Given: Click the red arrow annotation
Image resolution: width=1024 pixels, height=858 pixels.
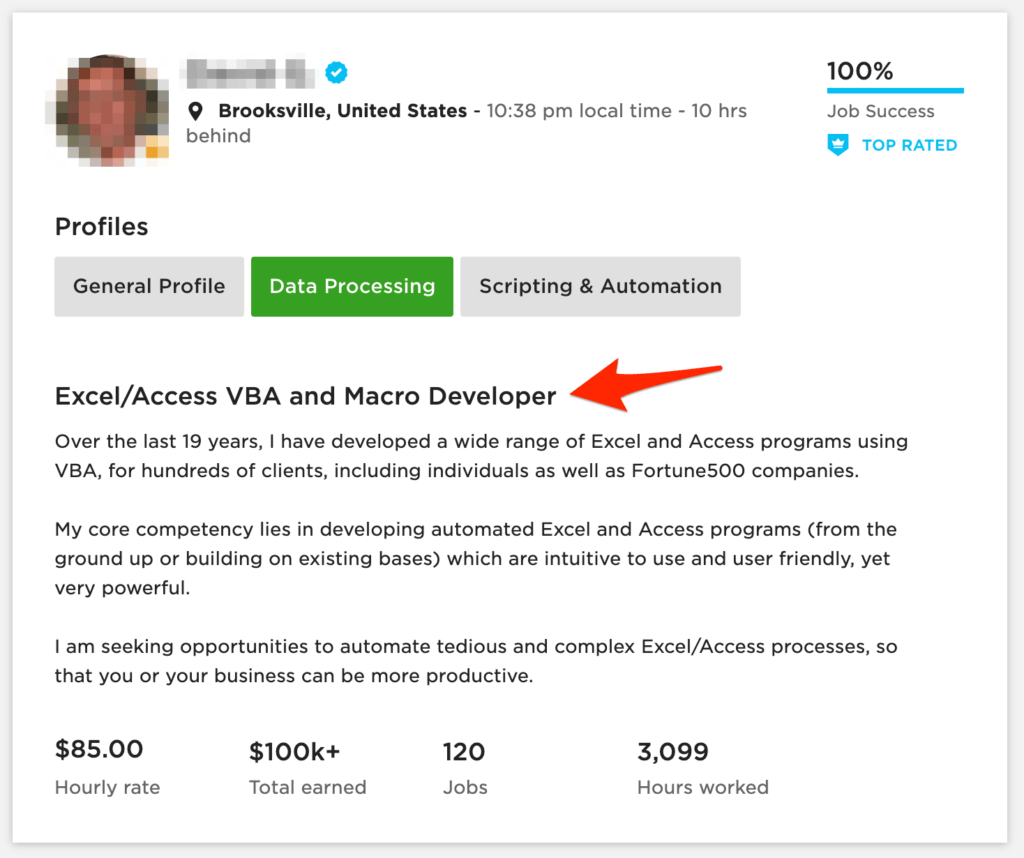Looking at the screenshot, I should (x=645, y=385).
